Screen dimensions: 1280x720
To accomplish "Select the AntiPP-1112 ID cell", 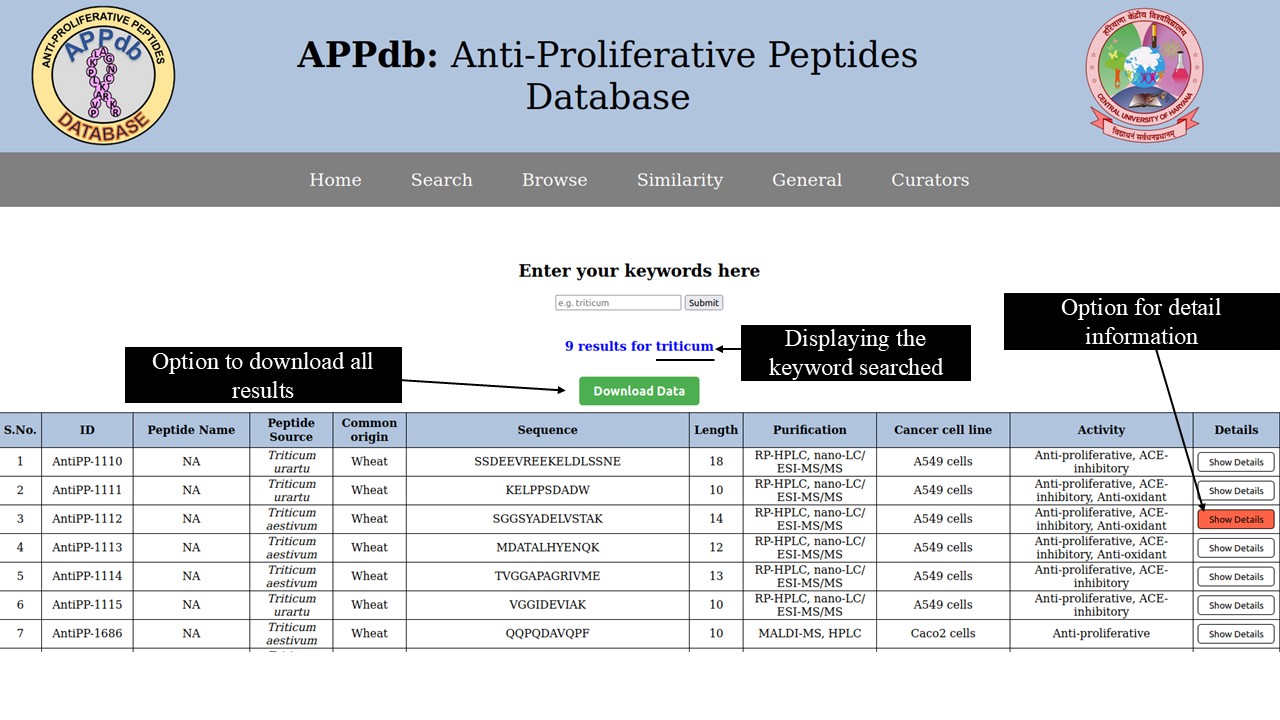I will click(87, 519).
